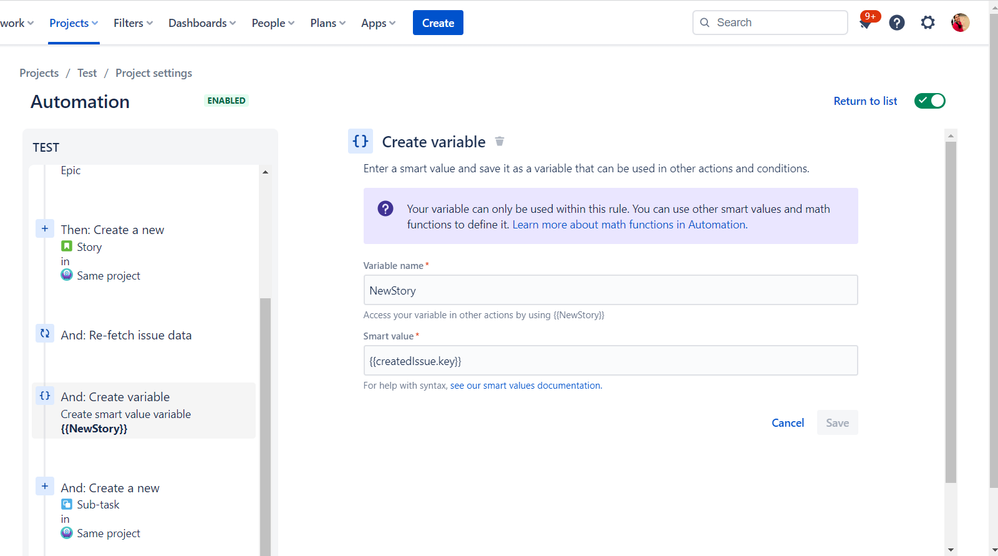Viewport: 998px width, 556px height.
Task: Open the People menu
Action: [x=273, y=23]
